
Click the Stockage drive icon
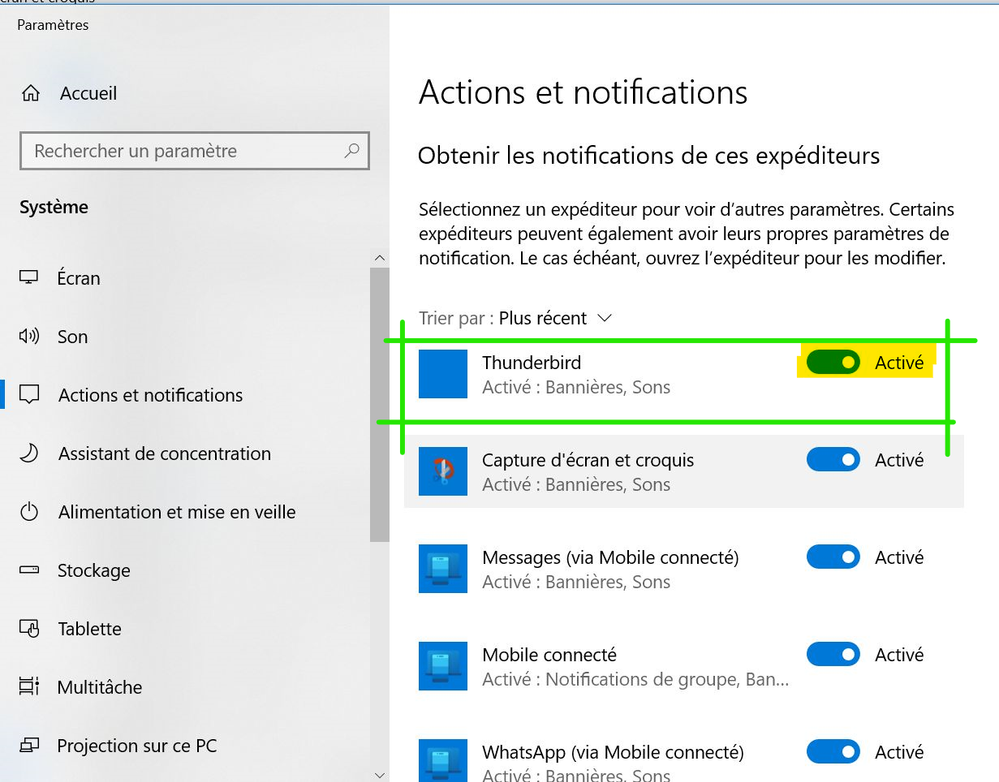pyautogui.click(x=30, y=571)
